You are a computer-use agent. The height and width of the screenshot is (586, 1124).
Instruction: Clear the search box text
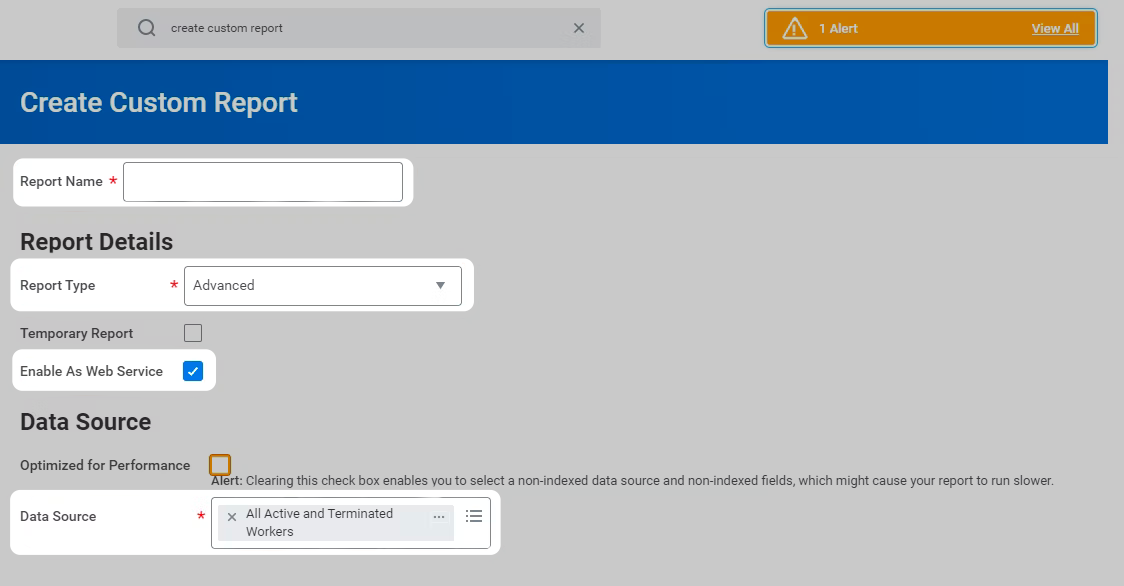tap(578, 28)
